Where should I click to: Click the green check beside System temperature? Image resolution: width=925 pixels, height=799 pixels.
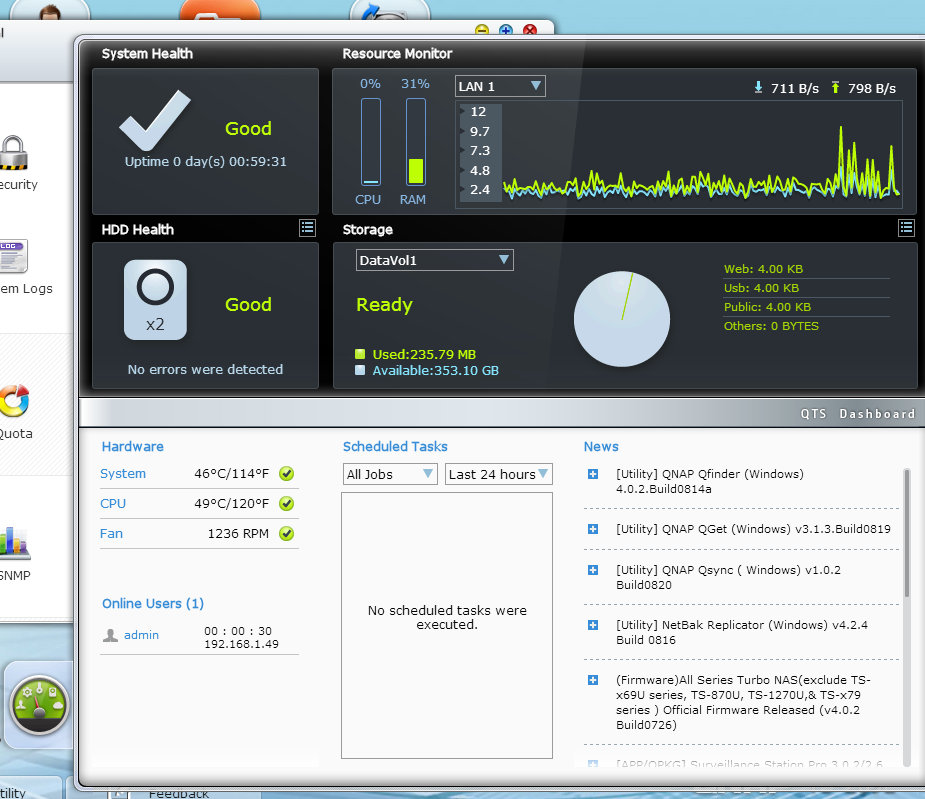pos(287,474)
